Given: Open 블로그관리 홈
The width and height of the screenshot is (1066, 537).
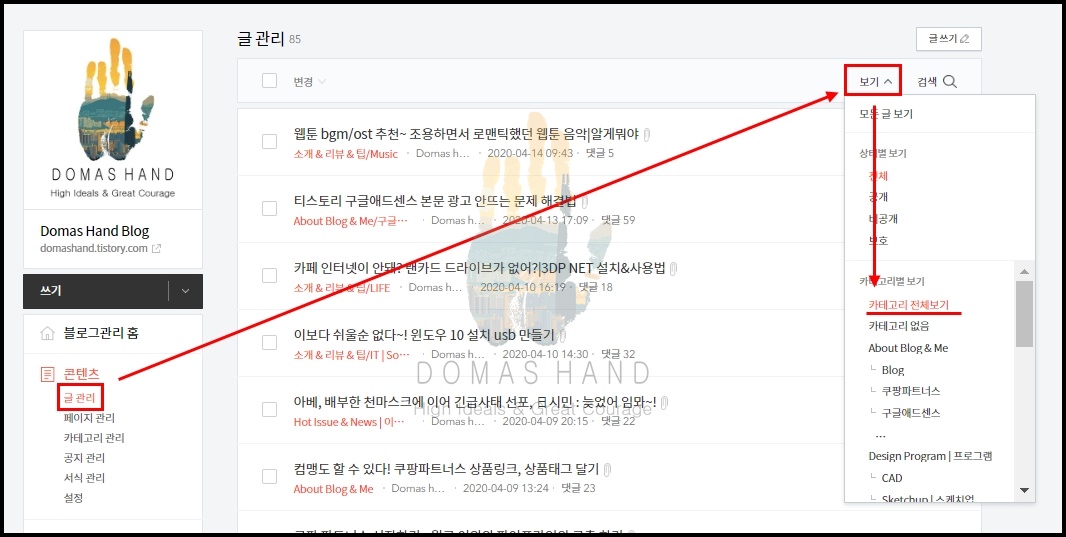Looking at the screenshot, I should (101, 333).
